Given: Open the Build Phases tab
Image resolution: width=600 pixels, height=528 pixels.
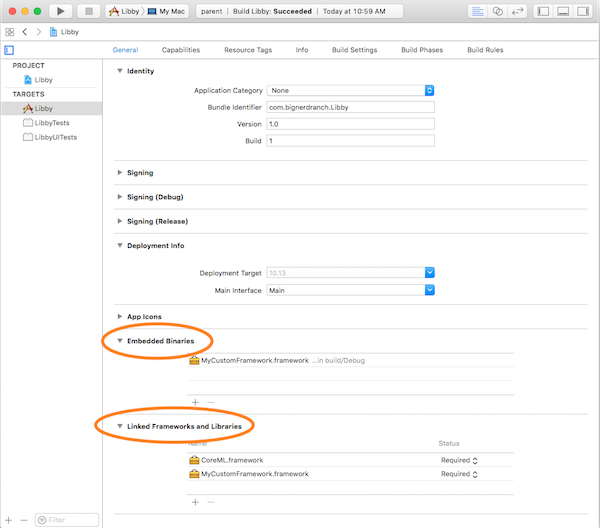Looking at the screenshot, I should tap(422, 50).
